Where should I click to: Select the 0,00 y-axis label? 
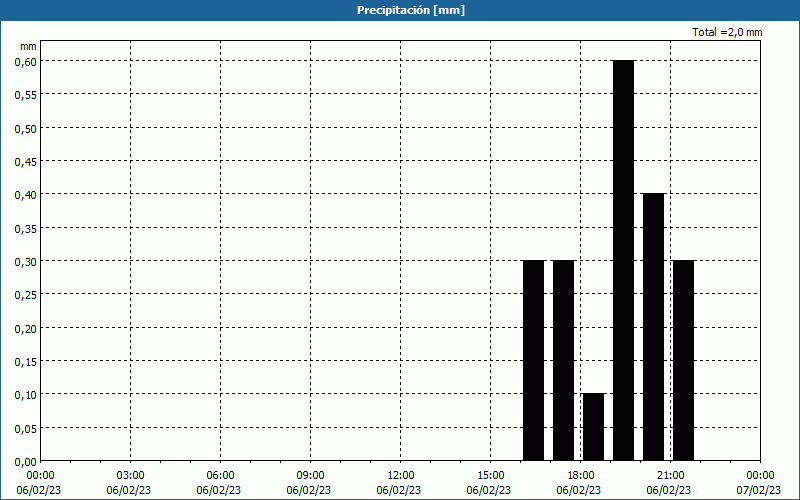click(26, 461)
